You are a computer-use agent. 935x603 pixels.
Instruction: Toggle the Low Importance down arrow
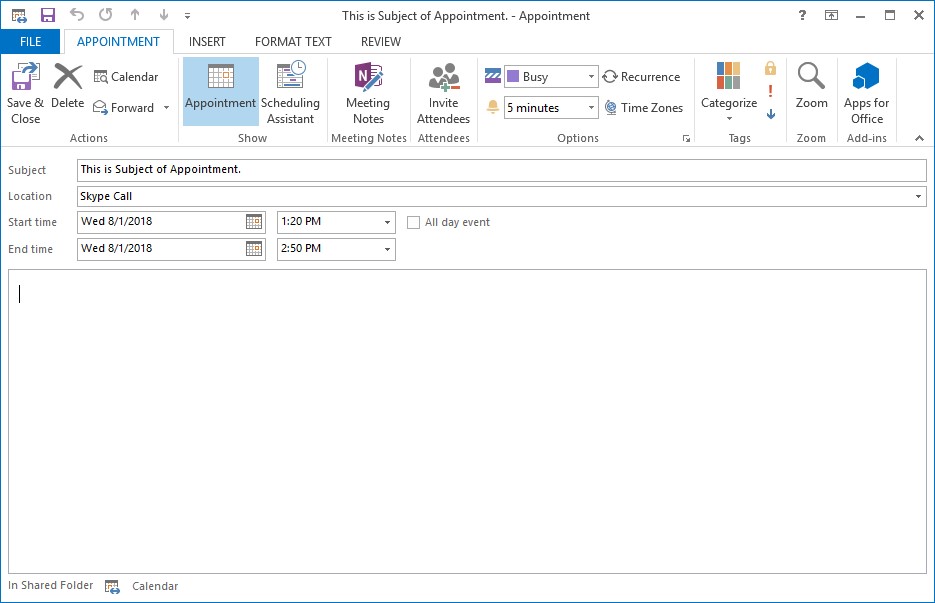pos(770,114)
